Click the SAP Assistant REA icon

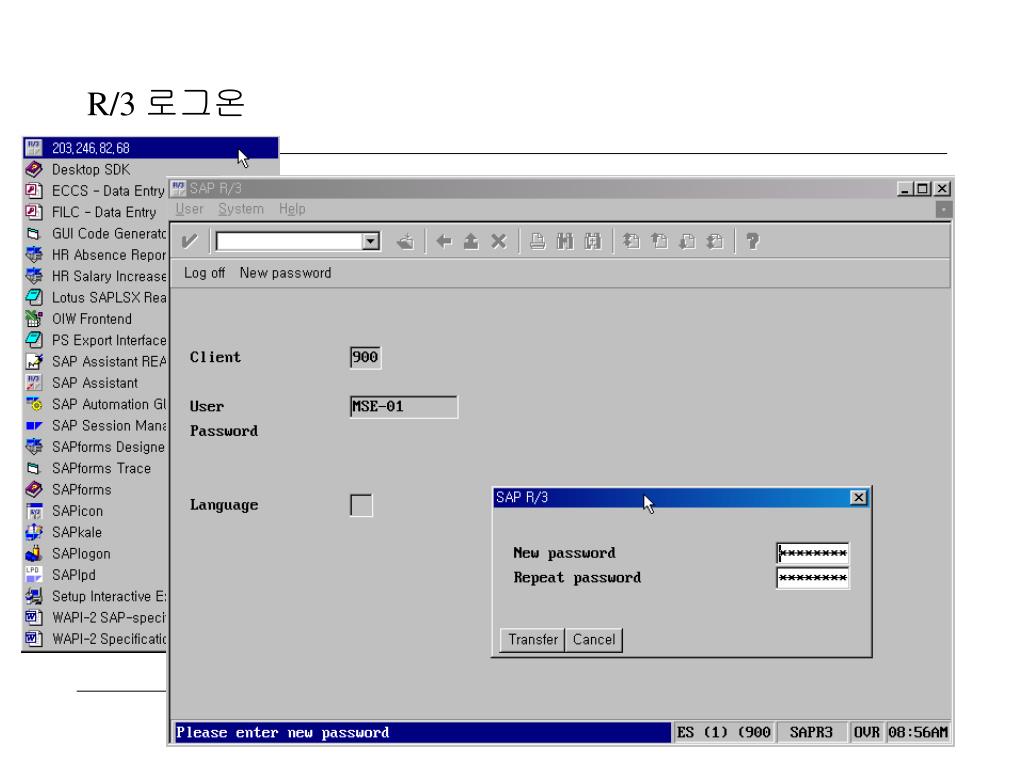click(x=34, y=362)
